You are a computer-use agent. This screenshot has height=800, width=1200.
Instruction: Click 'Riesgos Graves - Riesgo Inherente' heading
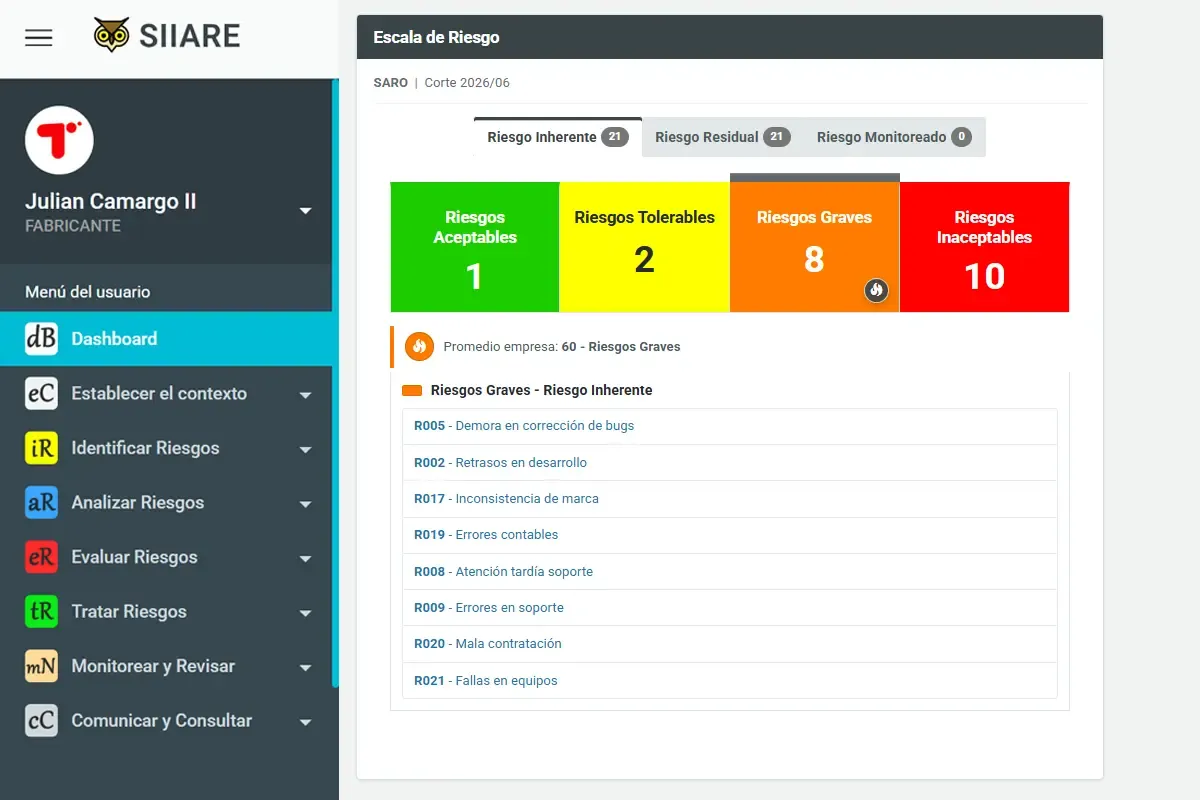[541, 390]
